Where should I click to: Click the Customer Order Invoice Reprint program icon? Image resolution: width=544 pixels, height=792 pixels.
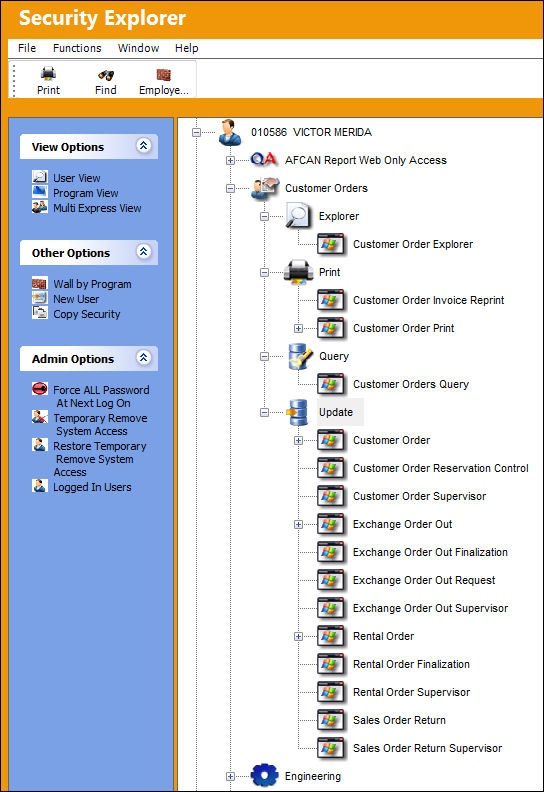(331, 301)
